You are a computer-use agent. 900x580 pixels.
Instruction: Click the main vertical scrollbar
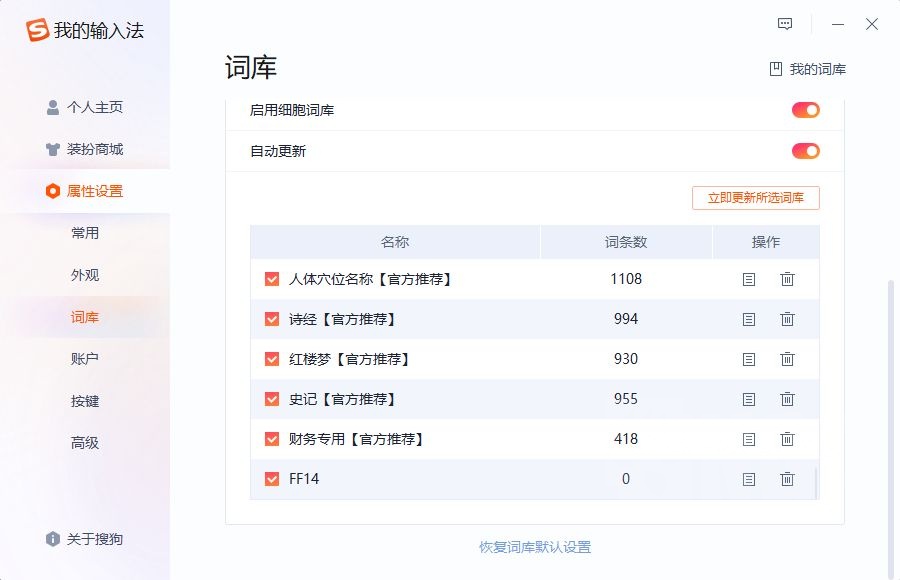892,420
